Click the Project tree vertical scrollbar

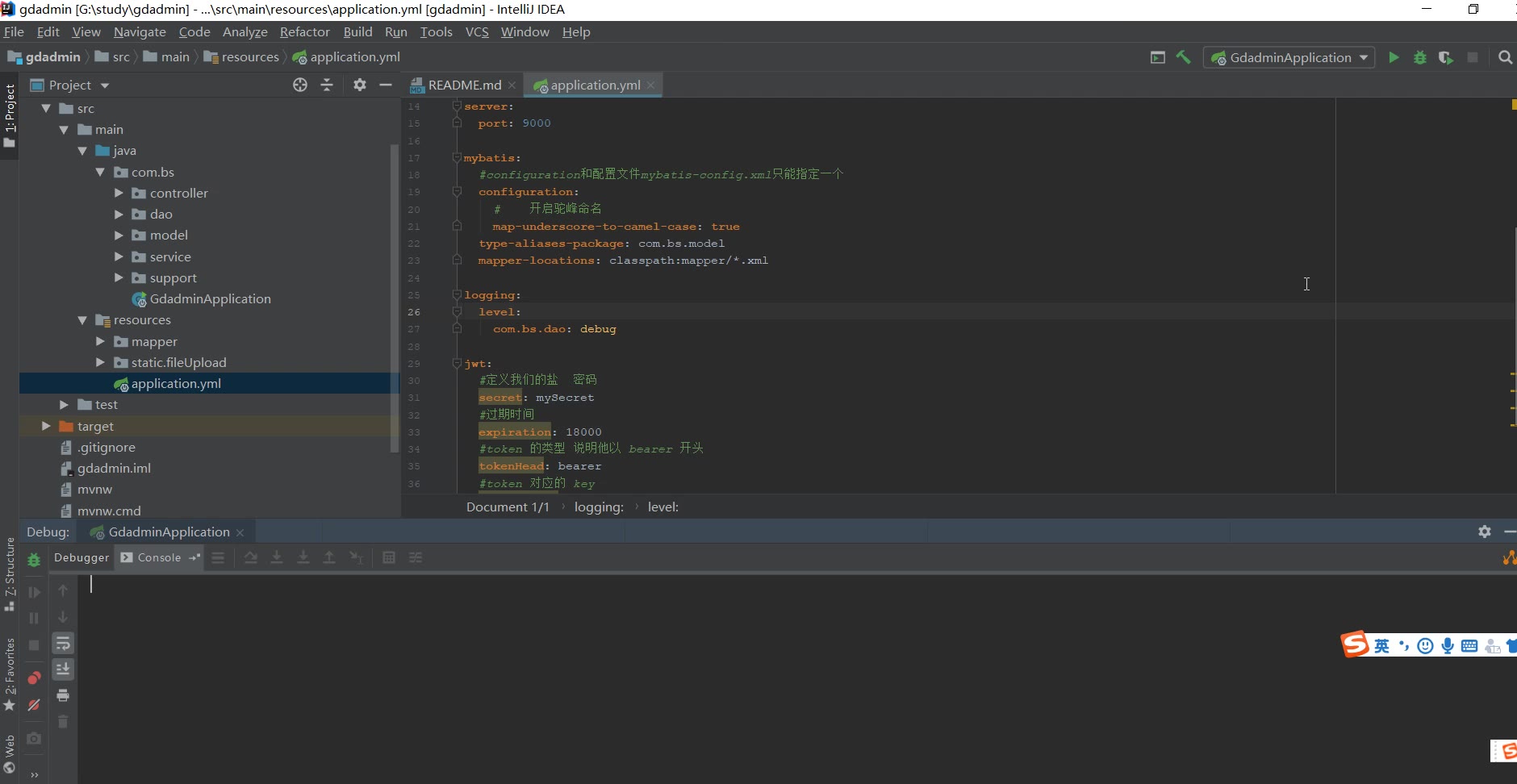[395, 298]
